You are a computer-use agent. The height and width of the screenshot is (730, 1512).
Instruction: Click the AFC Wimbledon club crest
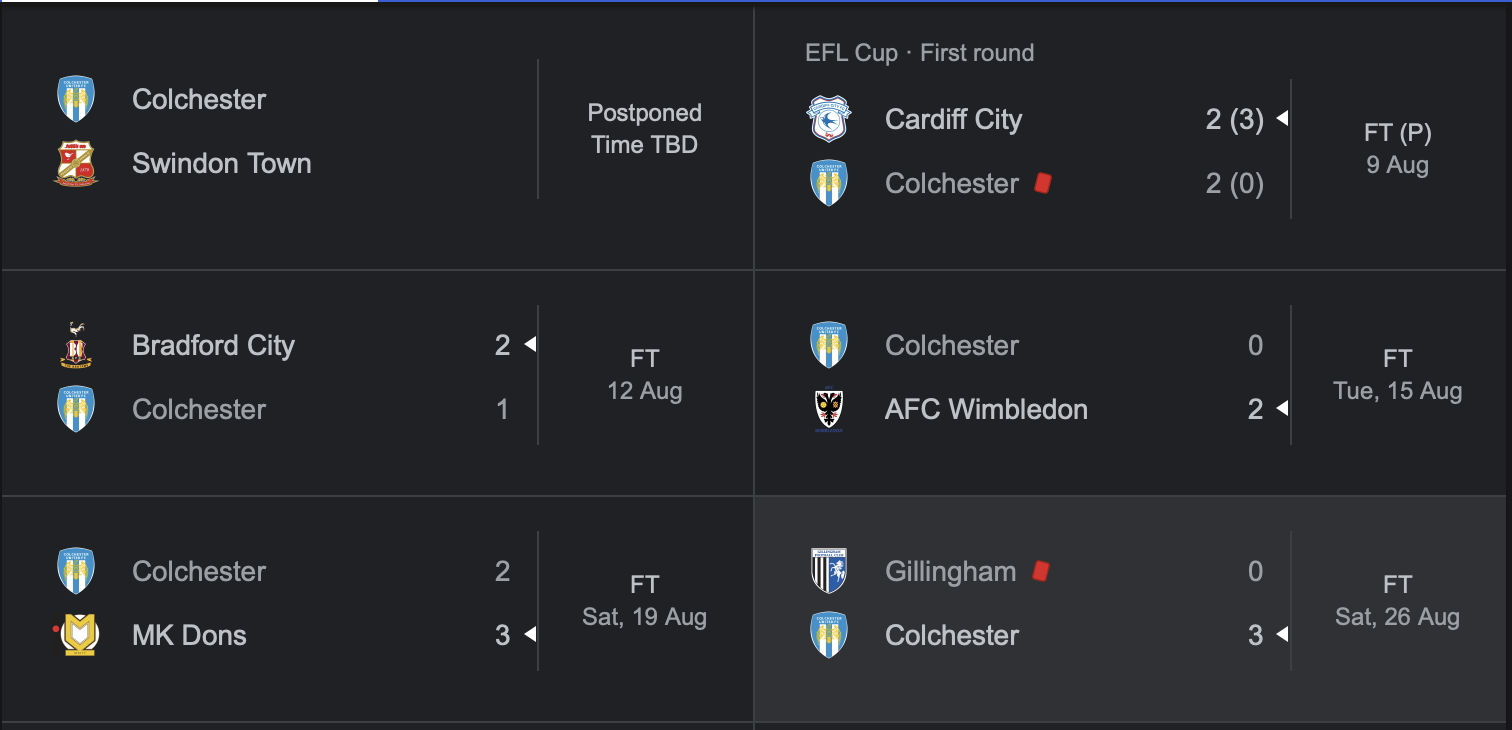[x=828, y=410]
